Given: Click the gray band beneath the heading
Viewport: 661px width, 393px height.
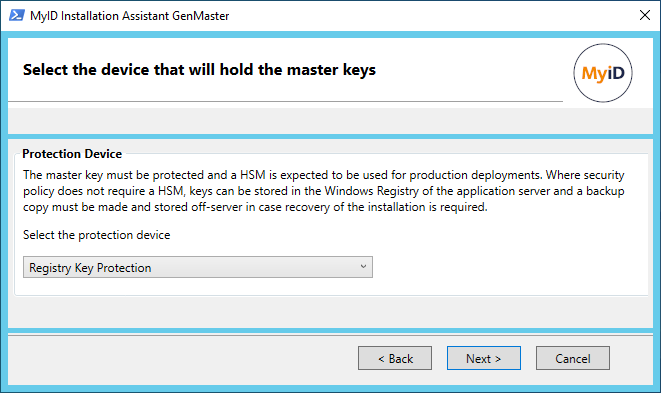Looking at the screenshot, I should point(330,121).
